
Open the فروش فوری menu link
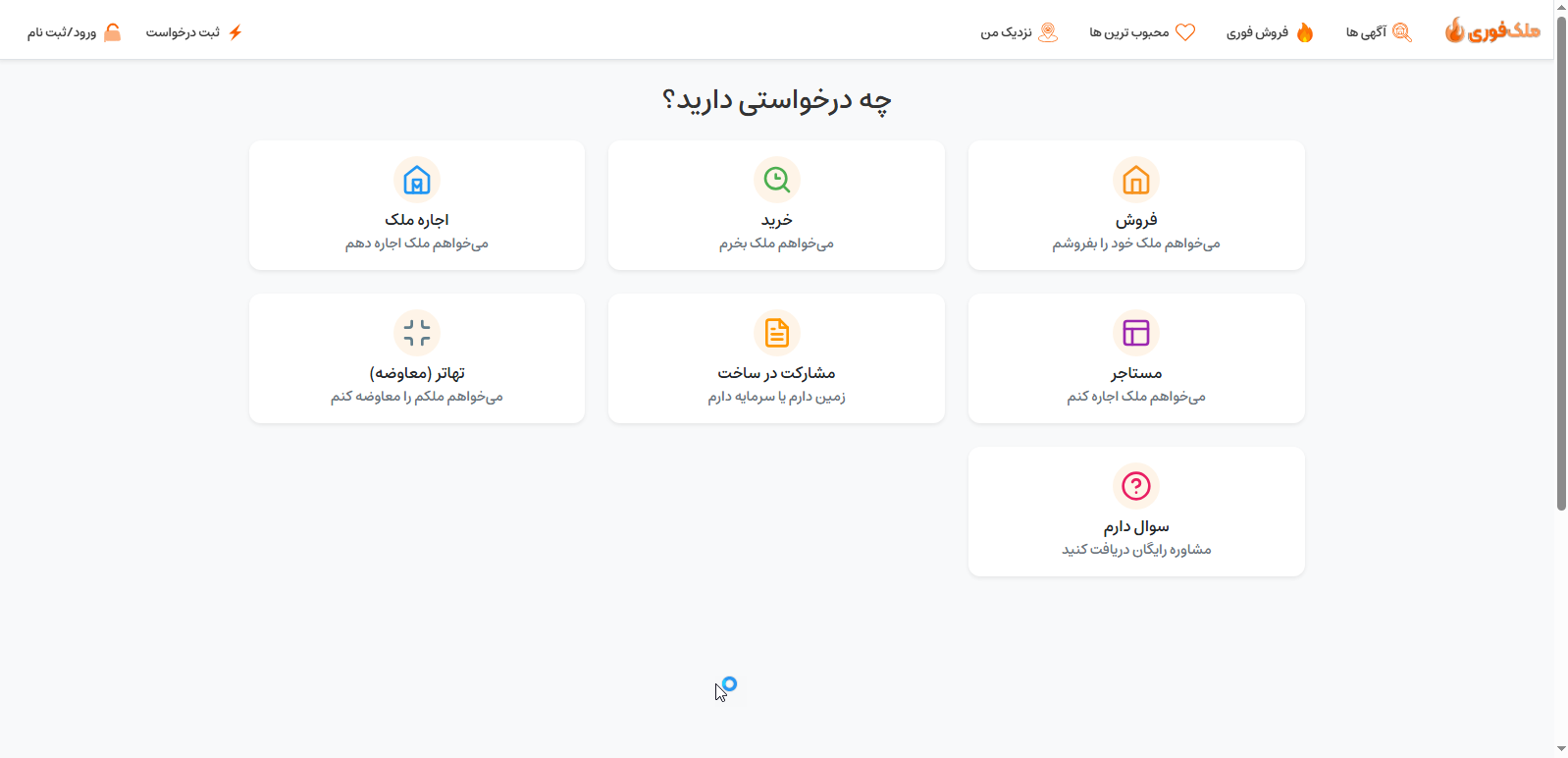(x=1257, y=32)
